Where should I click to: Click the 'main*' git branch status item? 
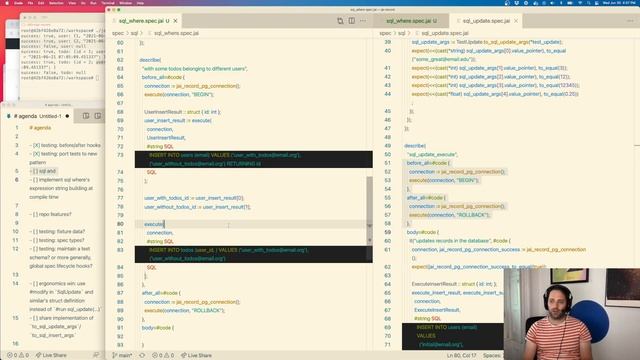point(122,355)
